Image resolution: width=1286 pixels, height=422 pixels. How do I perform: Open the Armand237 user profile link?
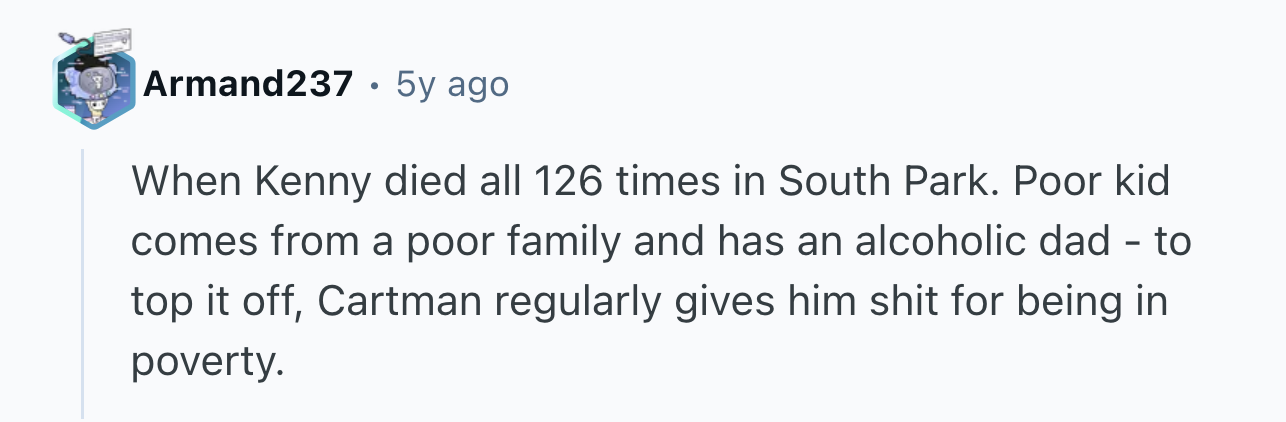click(x=247, y=85)
